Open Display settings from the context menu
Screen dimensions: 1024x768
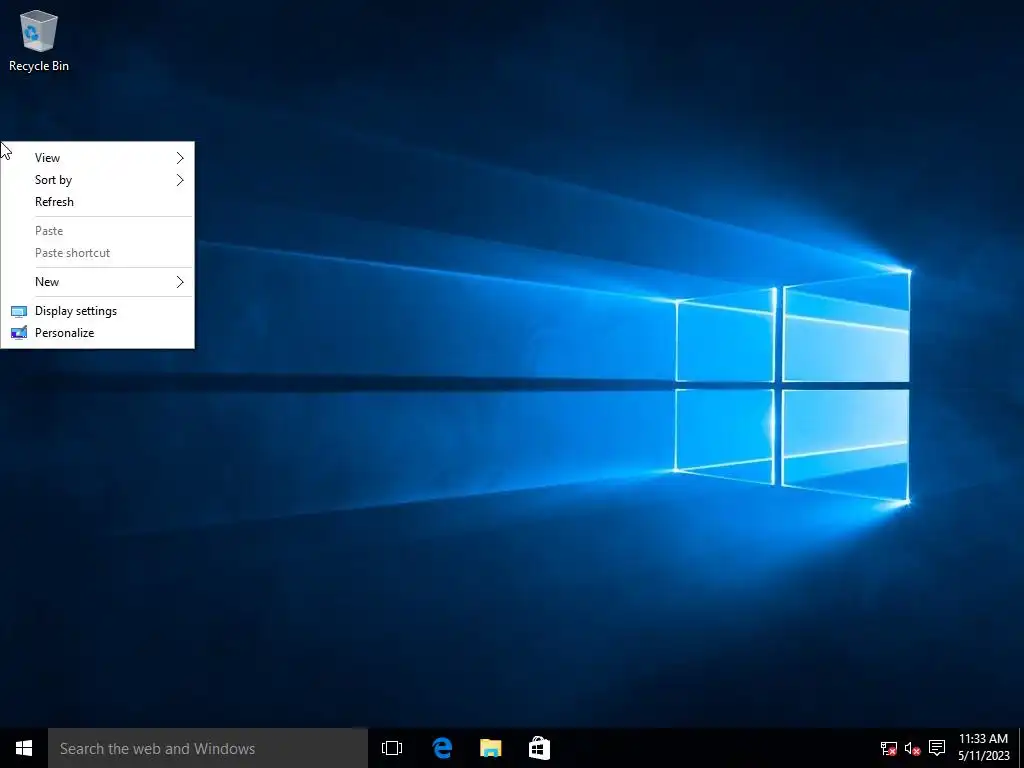click(97, 311)
